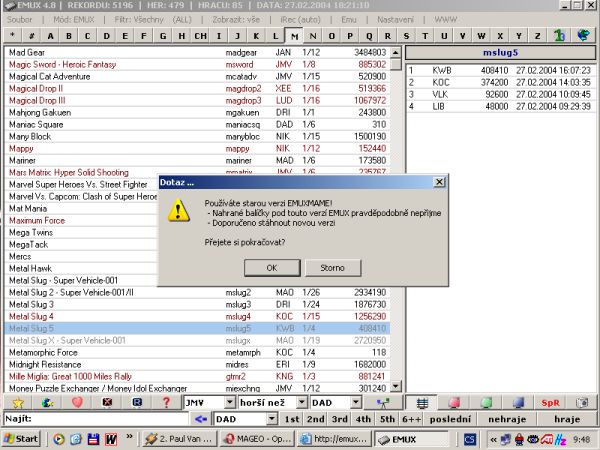600x450 pixels.
Task: Click the hraje filter button
Action: (567, 419)
